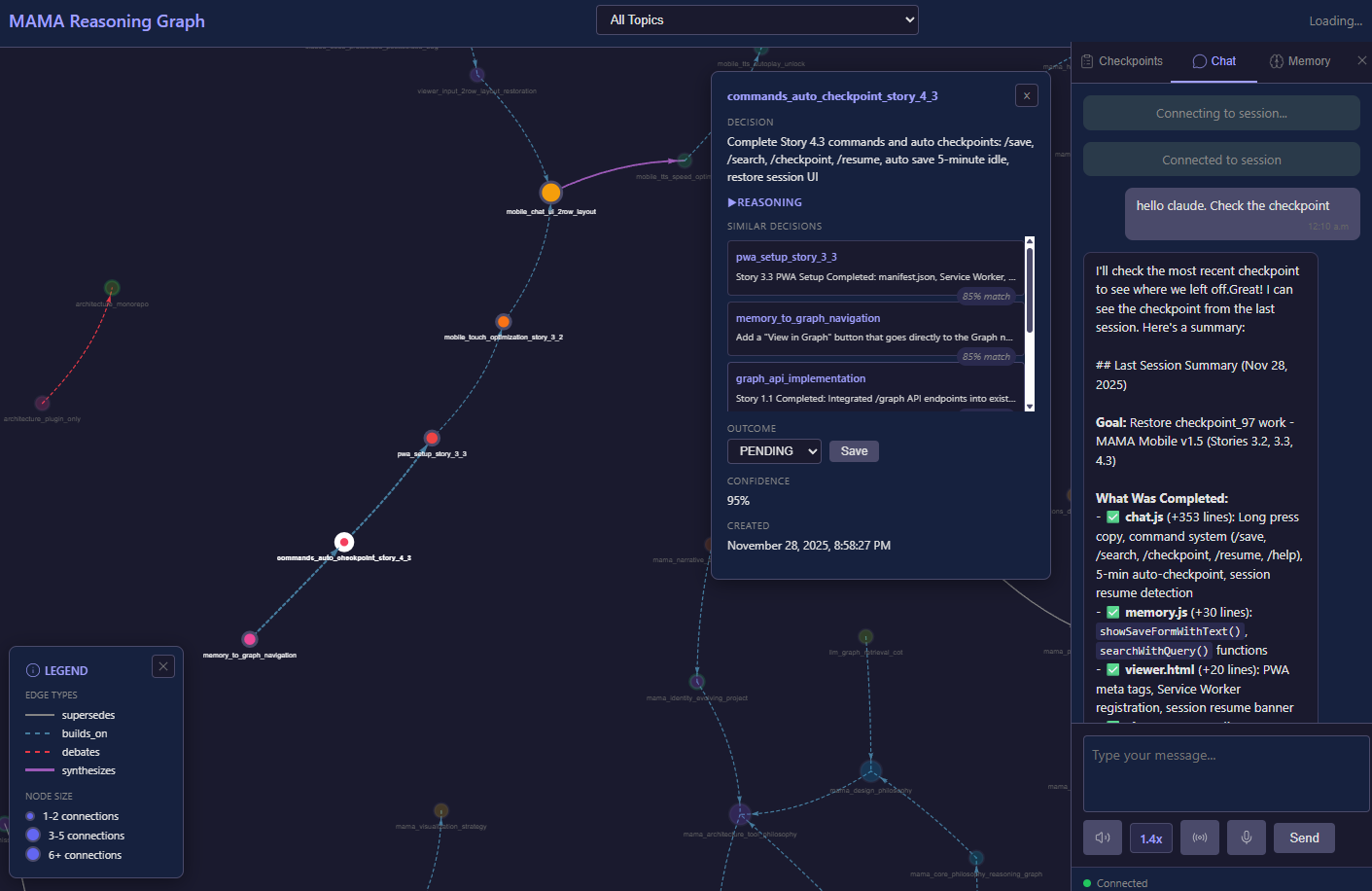Toggle the 1.4x playback speed
Viewport: 1372px width, 891px height.
(1150, 838)
